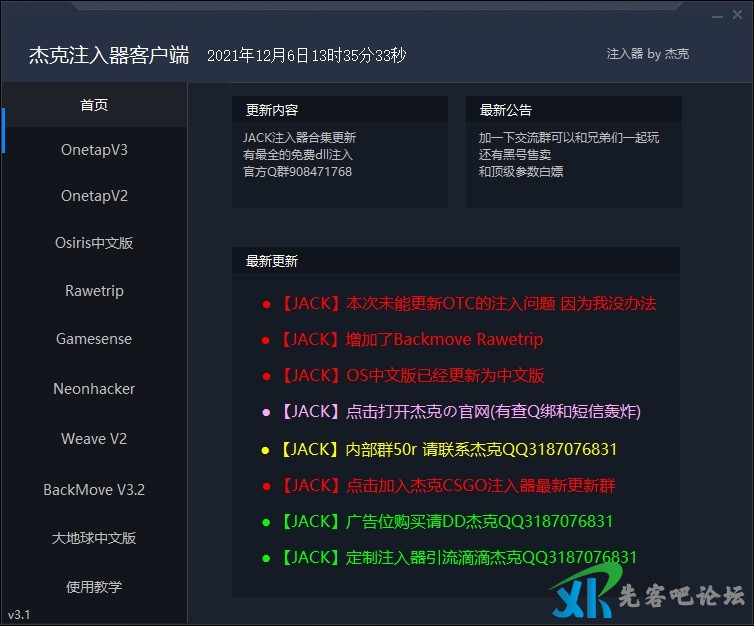
Task: Click the 点击打开杰克的官网 link
Action: tap(460, 412)
